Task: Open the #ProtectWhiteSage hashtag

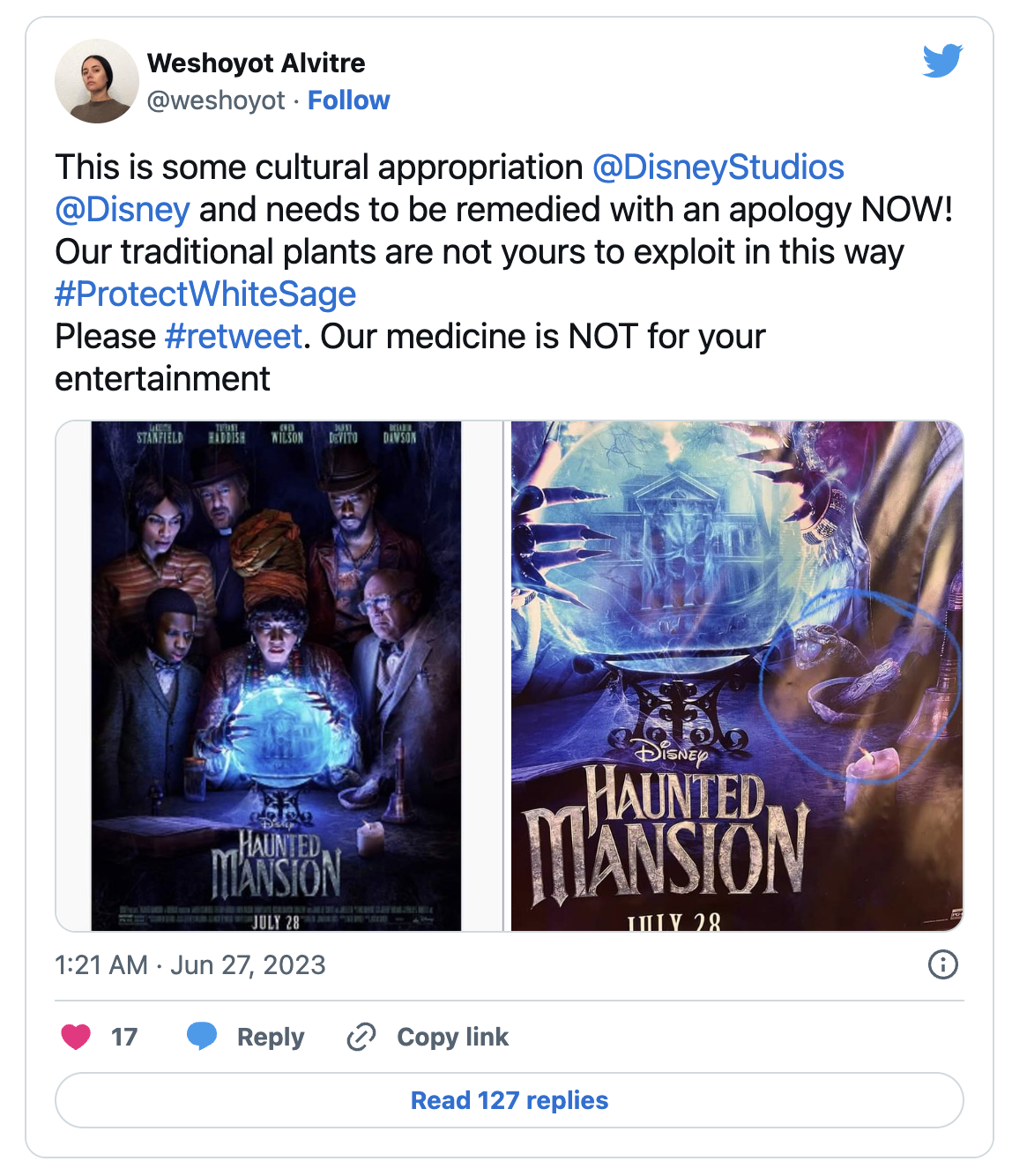Action: tap(205, 294)
